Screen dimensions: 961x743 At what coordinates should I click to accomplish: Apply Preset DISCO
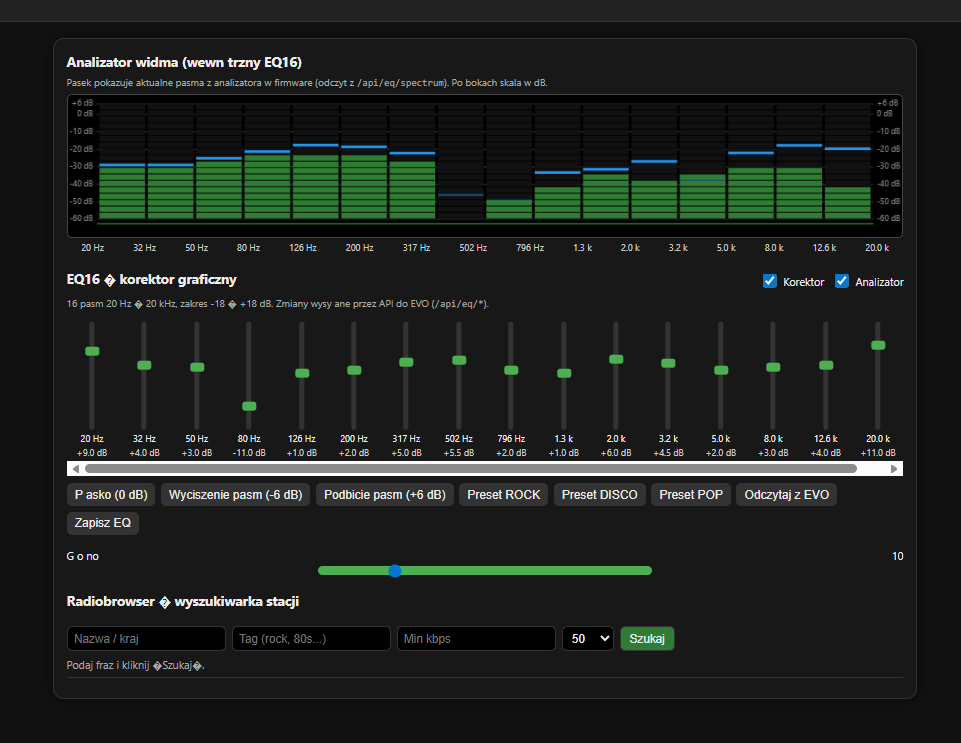599,495
